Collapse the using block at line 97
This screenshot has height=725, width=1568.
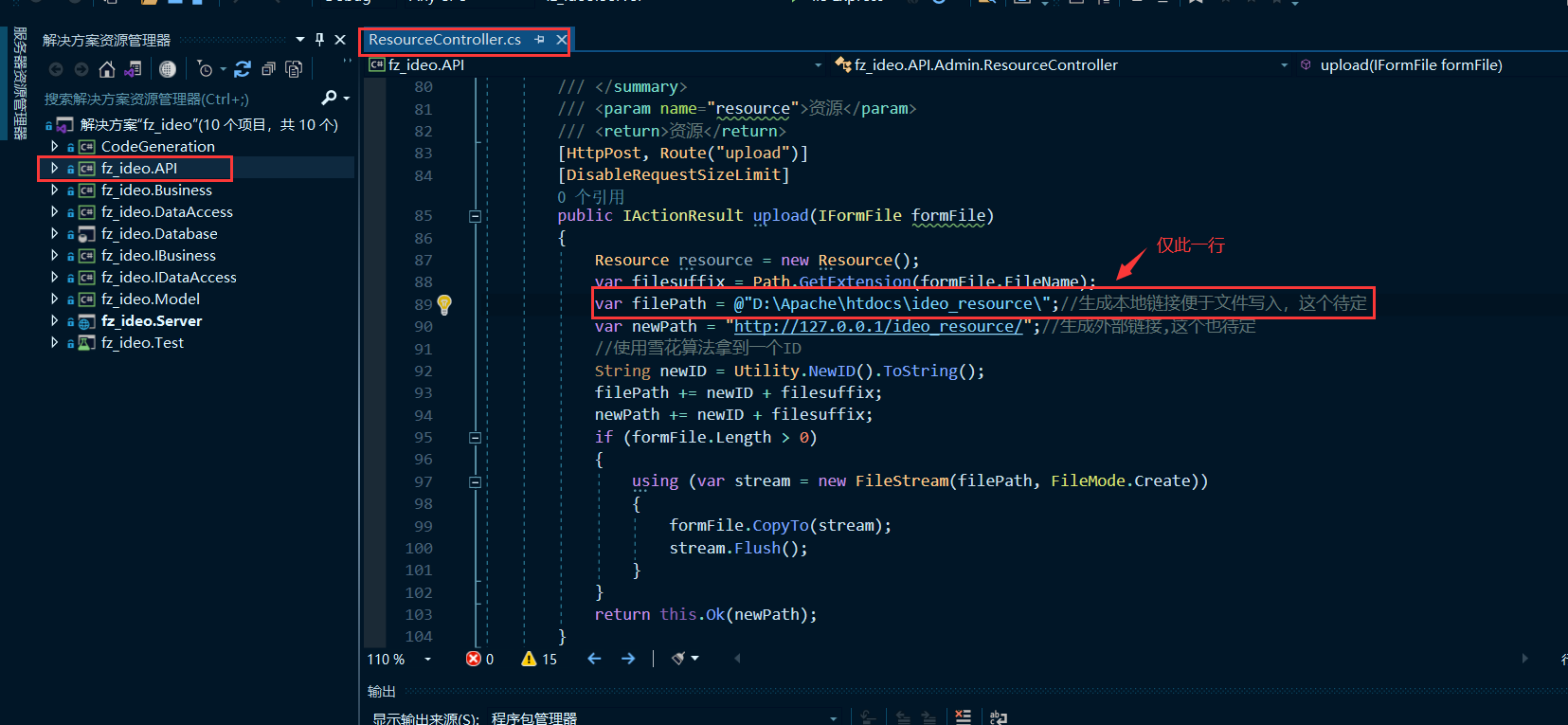(x=475, y=482)
